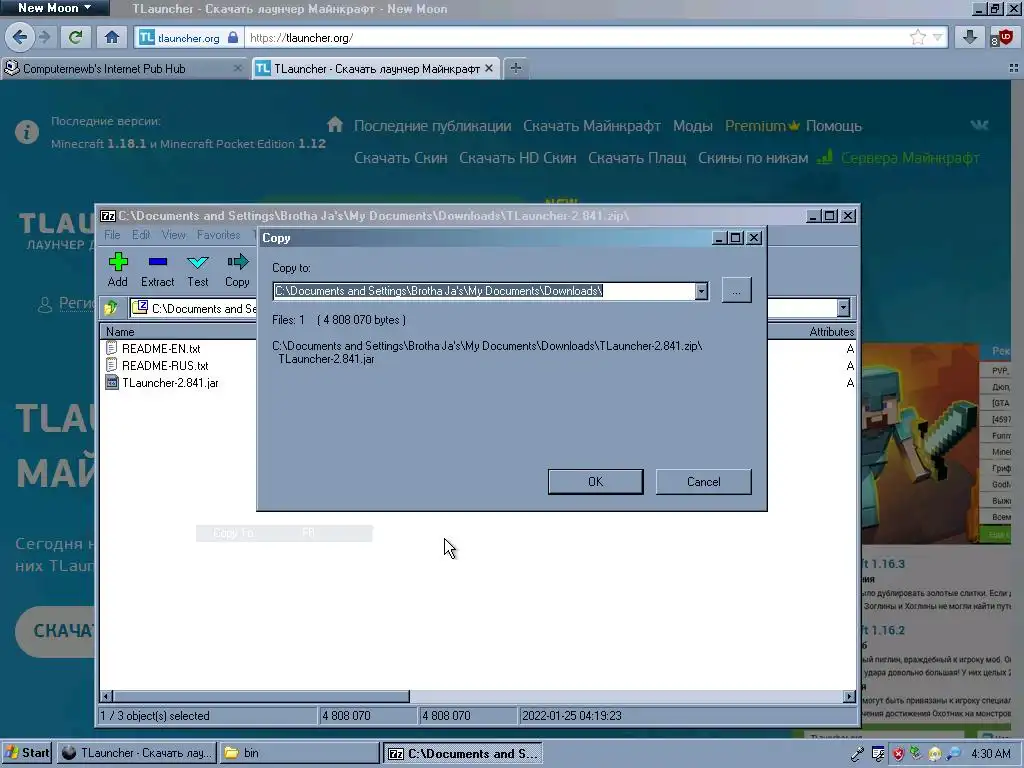Viewport: 1024px width, 768px height.
Task: Open Скины по никам link
Action: click(752, 157)
